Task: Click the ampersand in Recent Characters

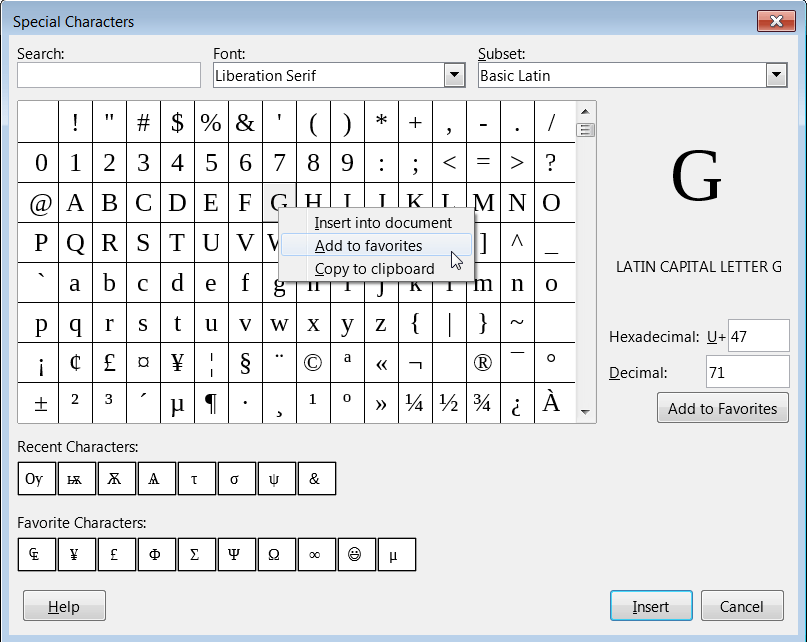Action: coord(316,478)
